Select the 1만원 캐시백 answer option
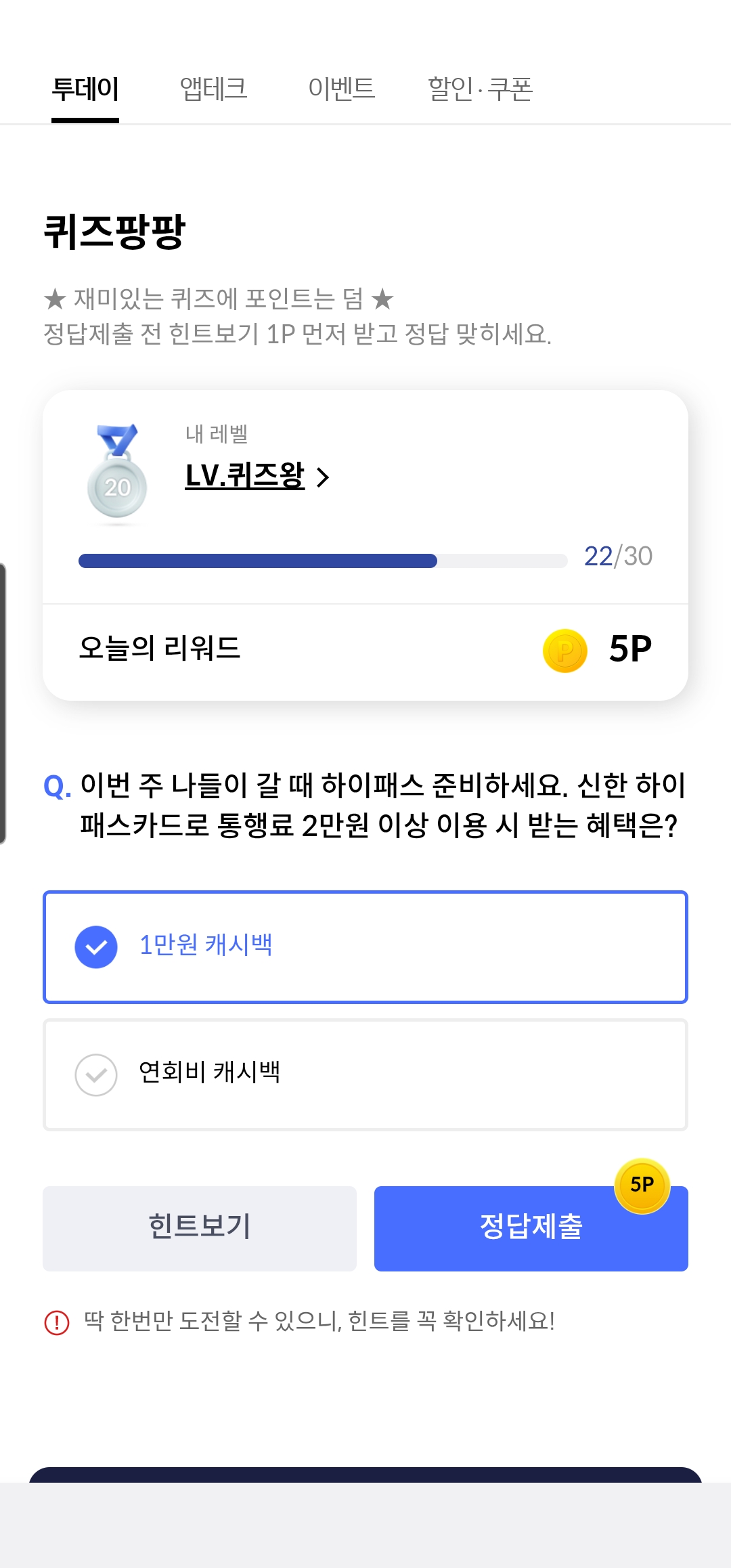The height and width of the screenshot is (1568, 731). (365, 946)
